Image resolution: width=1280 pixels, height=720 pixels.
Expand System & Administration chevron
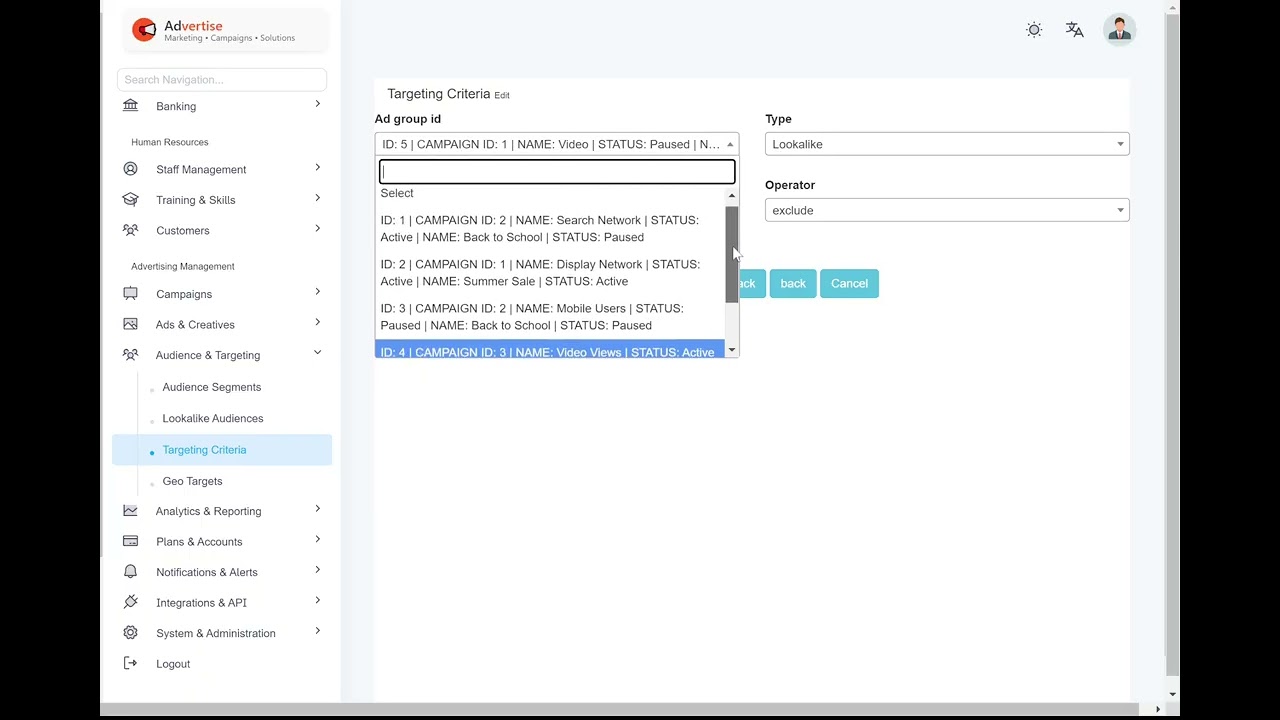coord(318,631)
